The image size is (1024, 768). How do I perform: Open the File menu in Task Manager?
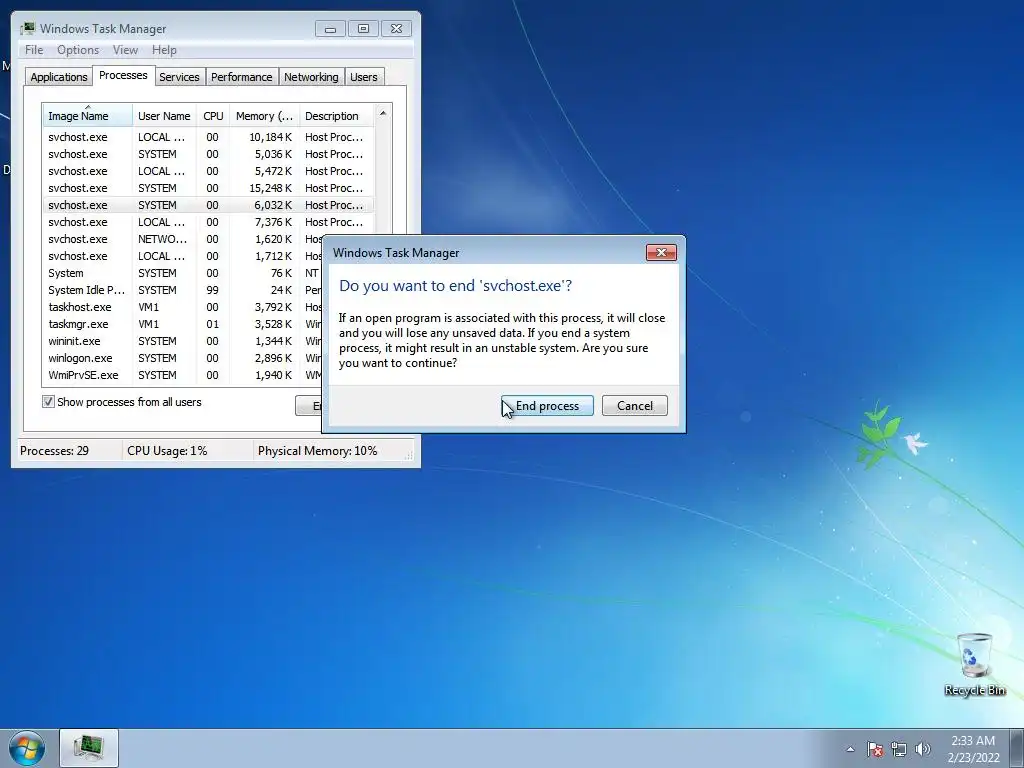coord(34,50)
